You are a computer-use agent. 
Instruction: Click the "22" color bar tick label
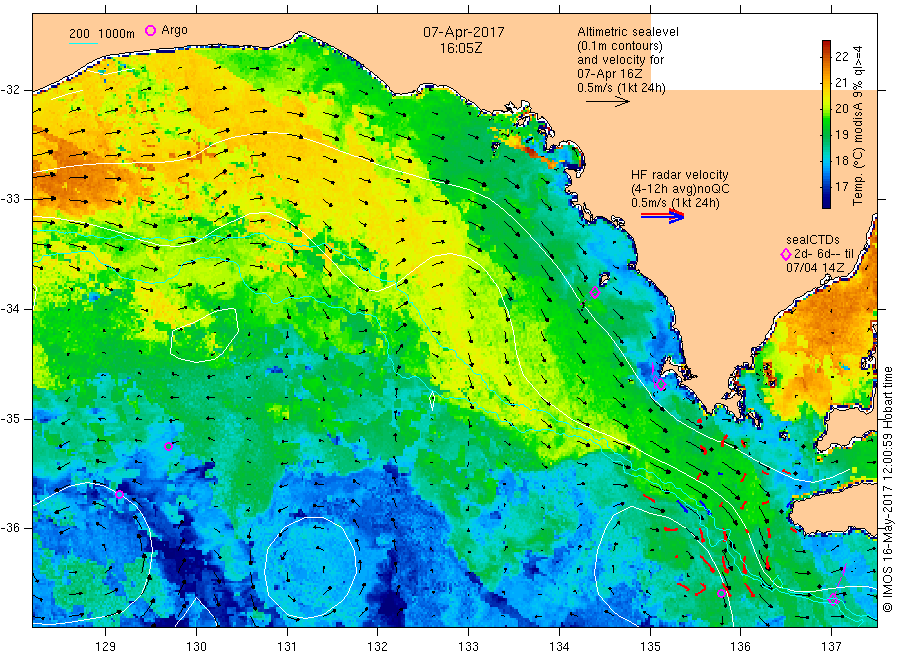coord(841,56)
